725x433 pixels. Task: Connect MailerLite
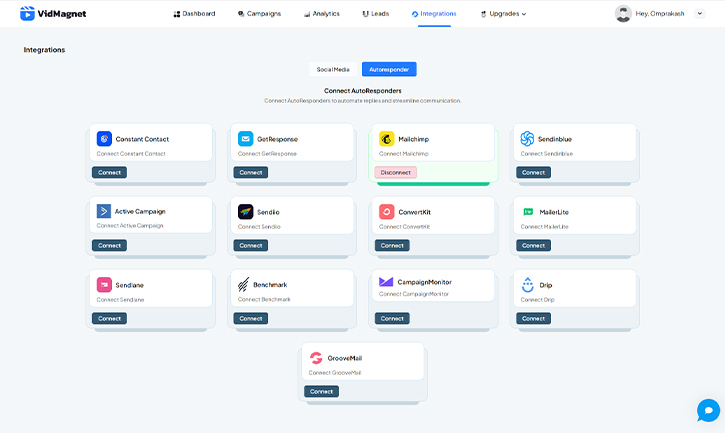[x=533, y=246]
